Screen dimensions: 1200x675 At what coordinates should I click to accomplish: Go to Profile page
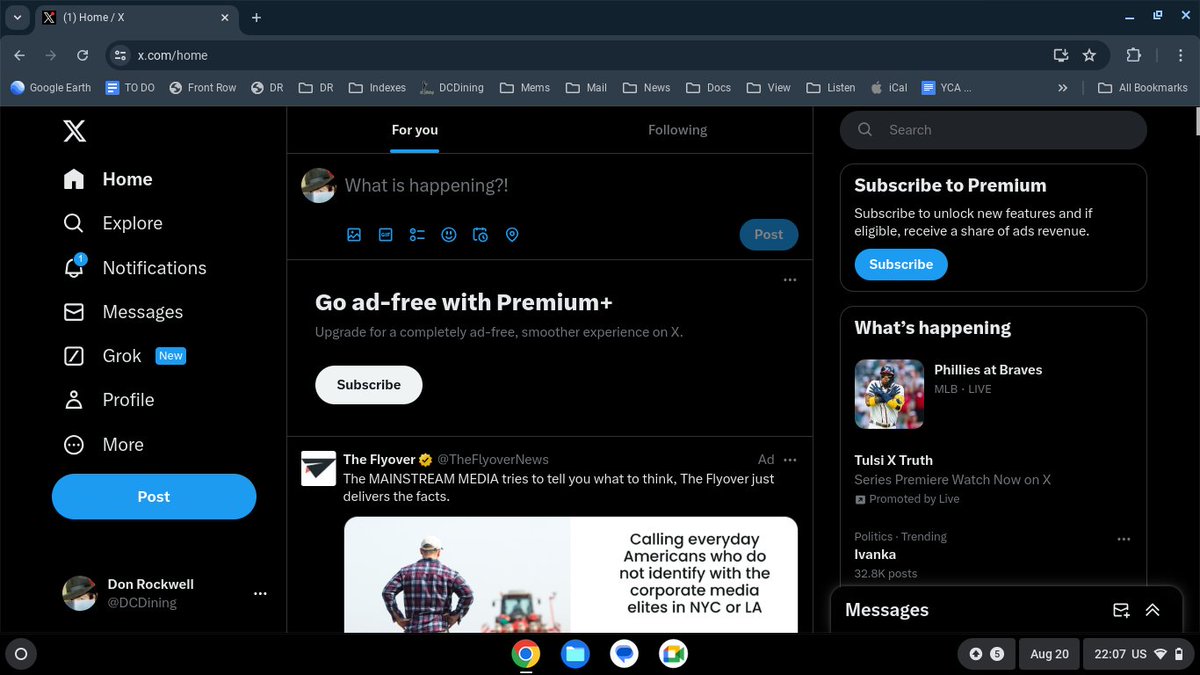(x=108, y=400)
